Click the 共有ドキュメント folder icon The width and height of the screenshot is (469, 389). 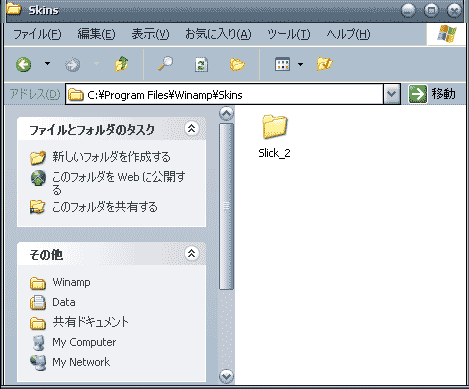pyautogui.click(x=38, y=323)
